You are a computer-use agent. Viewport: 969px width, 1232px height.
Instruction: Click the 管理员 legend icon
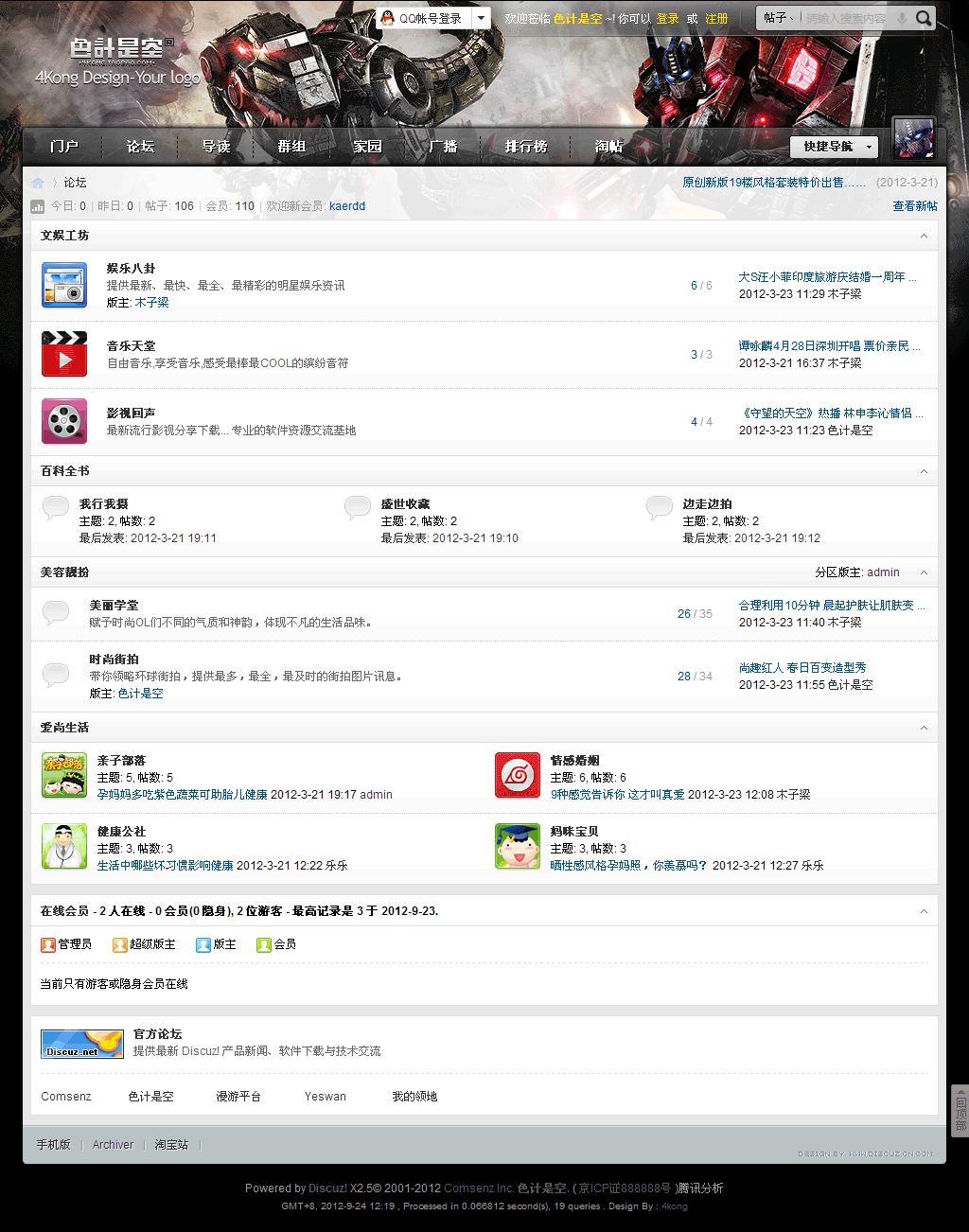click(48, 944)
